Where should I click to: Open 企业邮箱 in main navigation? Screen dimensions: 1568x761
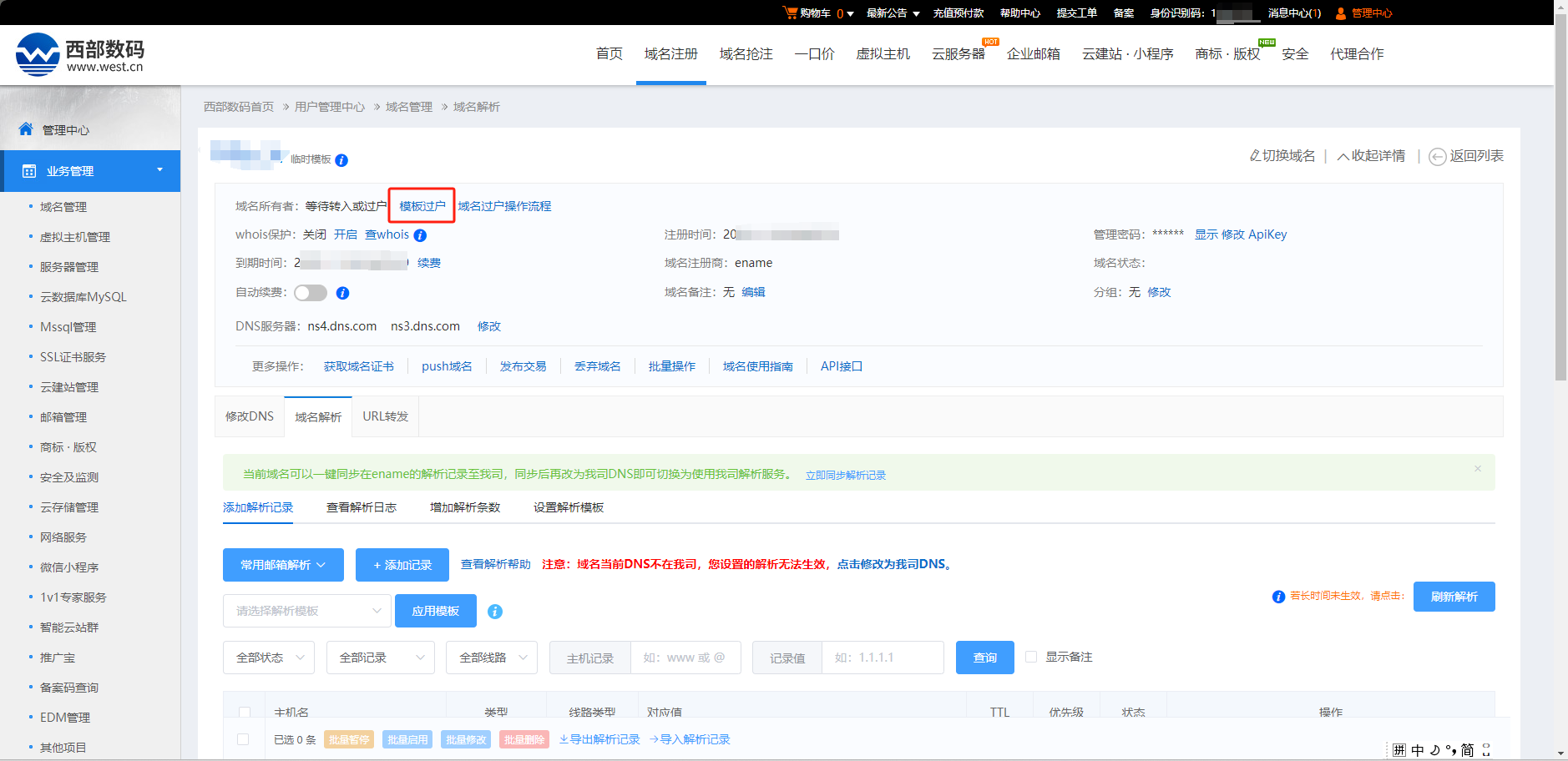pos(1034,54)
